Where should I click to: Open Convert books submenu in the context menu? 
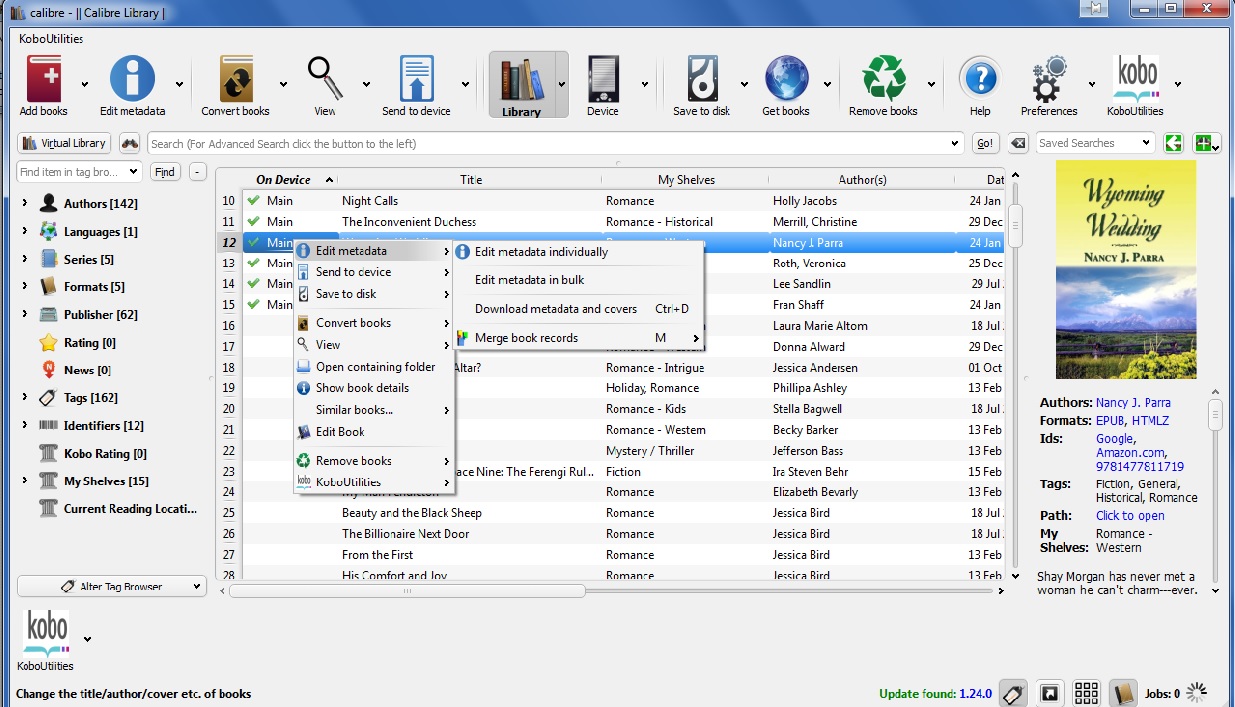[374, 323]
